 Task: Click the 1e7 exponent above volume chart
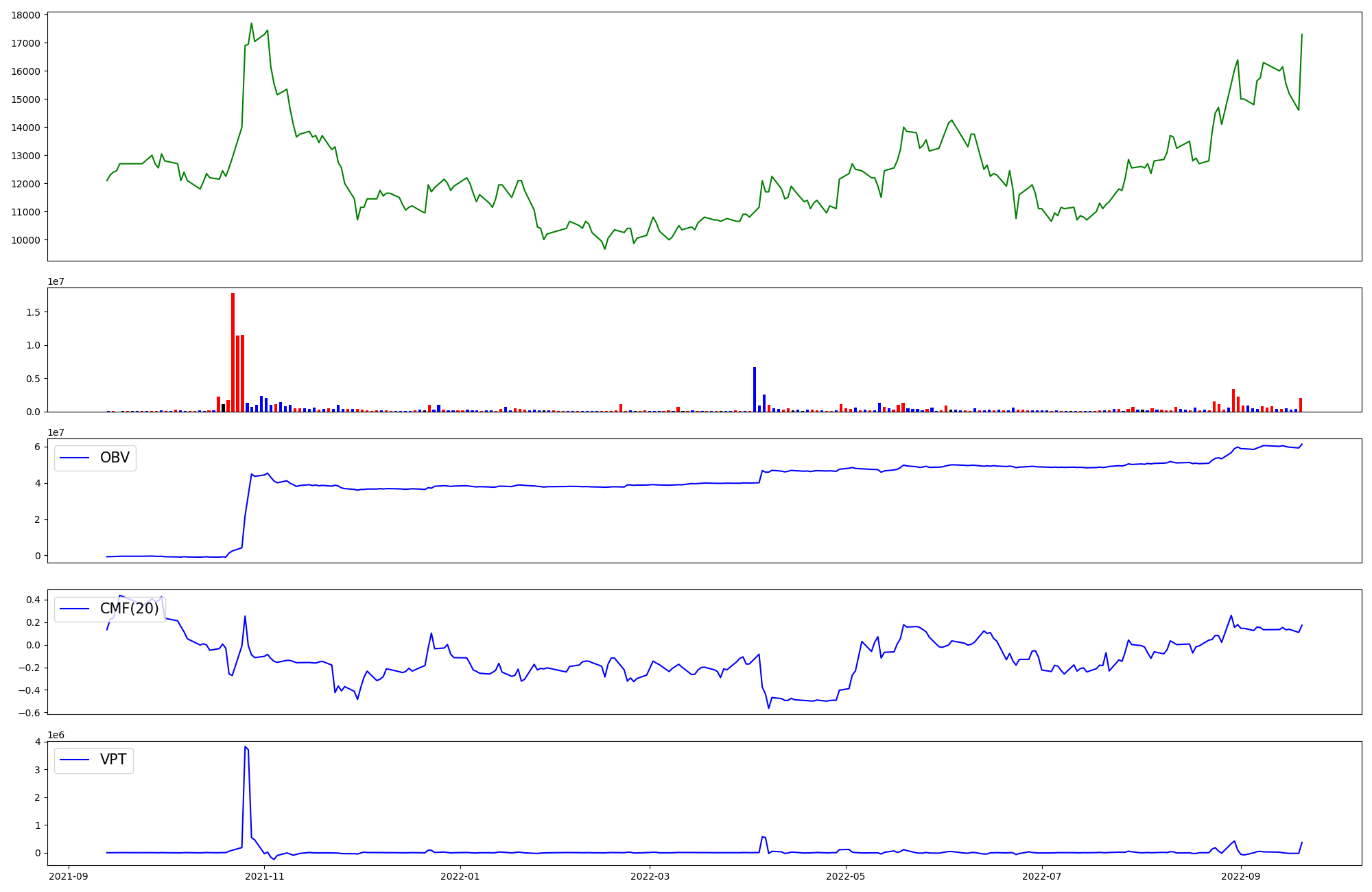56,281
